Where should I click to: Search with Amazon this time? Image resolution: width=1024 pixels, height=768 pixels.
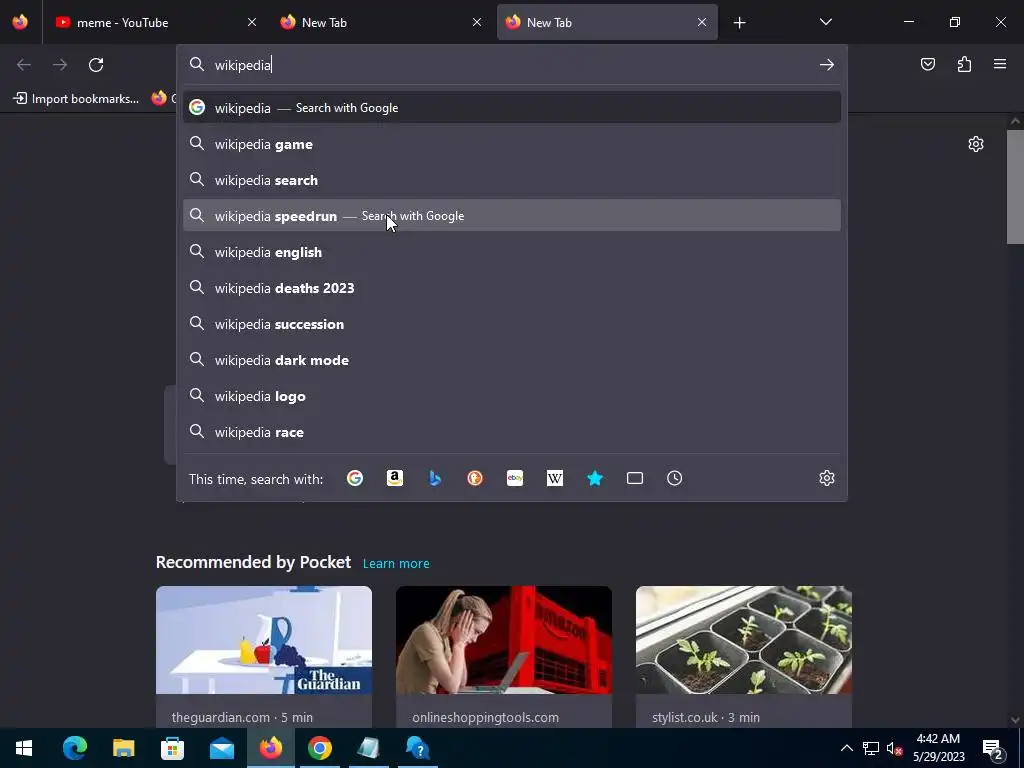coord(394,479)
